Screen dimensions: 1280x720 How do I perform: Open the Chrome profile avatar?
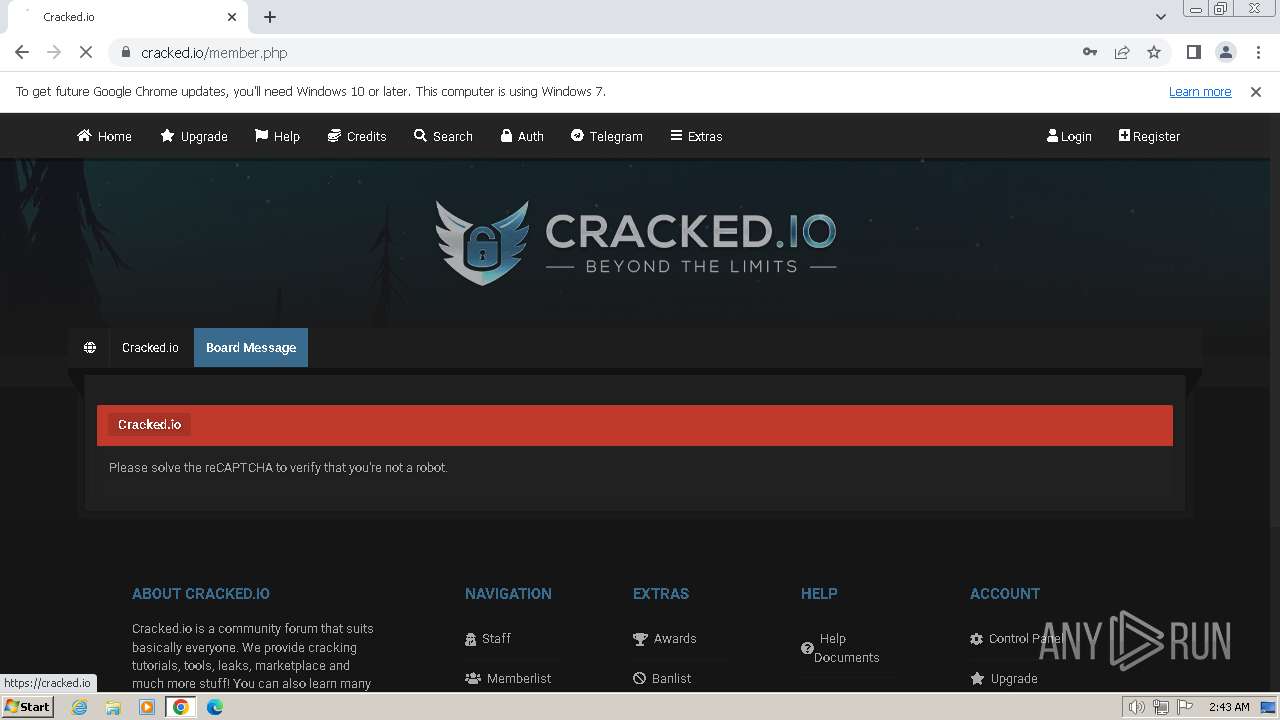coord(1226,52)
